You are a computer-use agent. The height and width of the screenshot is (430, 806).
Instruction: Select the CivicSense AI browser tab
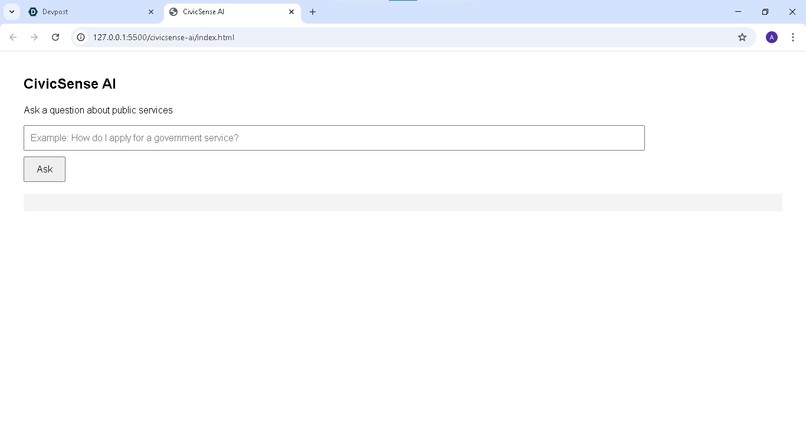(231, 12)
